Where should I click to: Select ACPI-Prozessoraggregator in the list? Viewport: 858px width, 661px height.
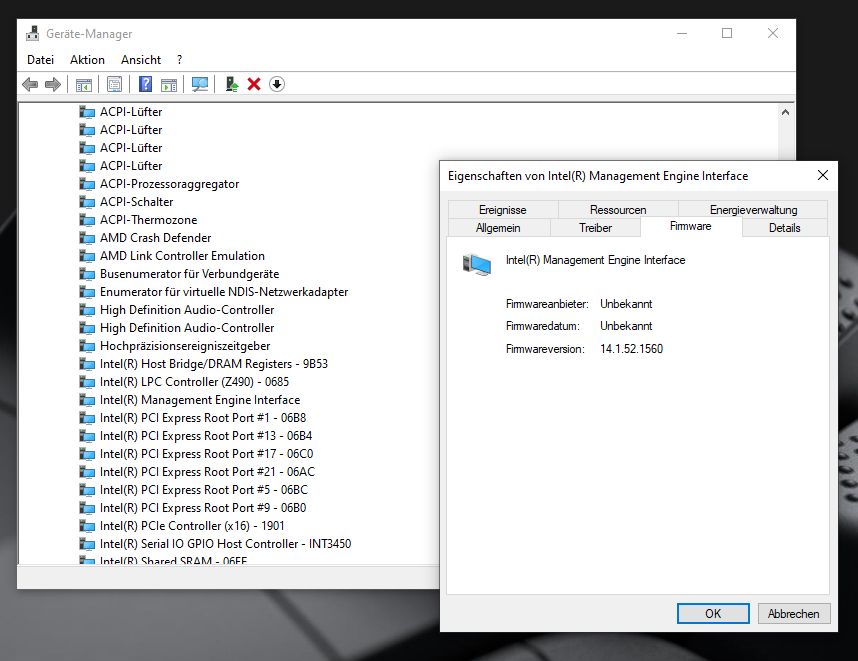(x=169, y=184)
